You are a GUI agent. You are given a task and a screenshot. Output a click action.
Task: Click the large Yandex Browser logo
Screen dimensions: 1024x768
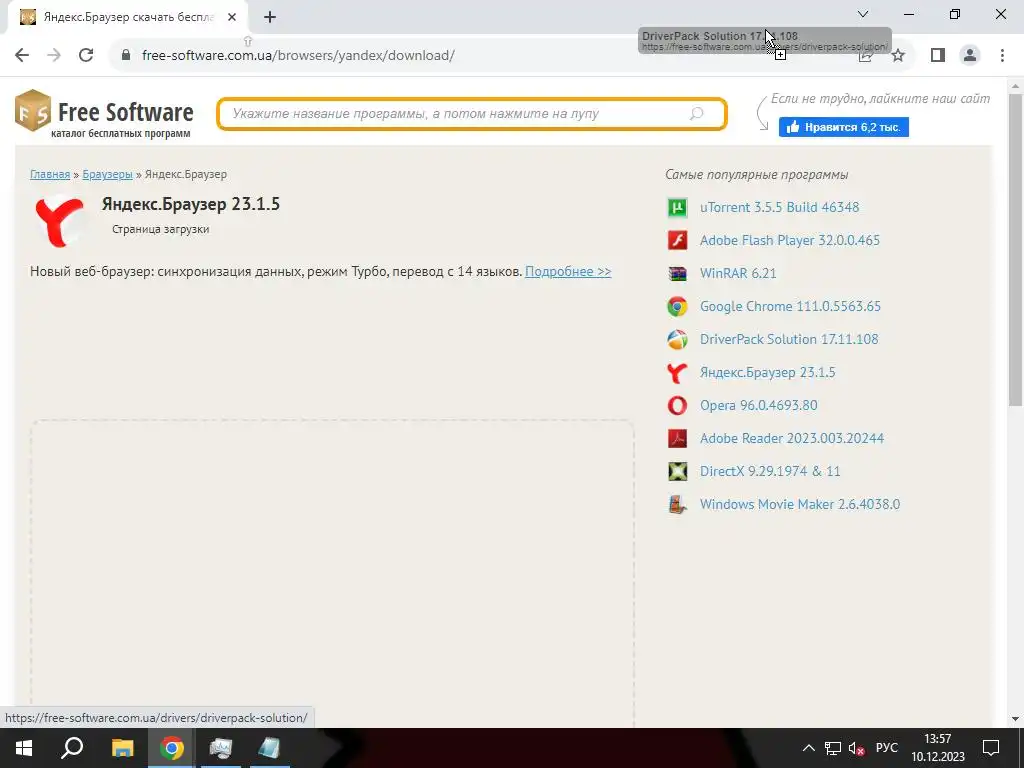60,222
